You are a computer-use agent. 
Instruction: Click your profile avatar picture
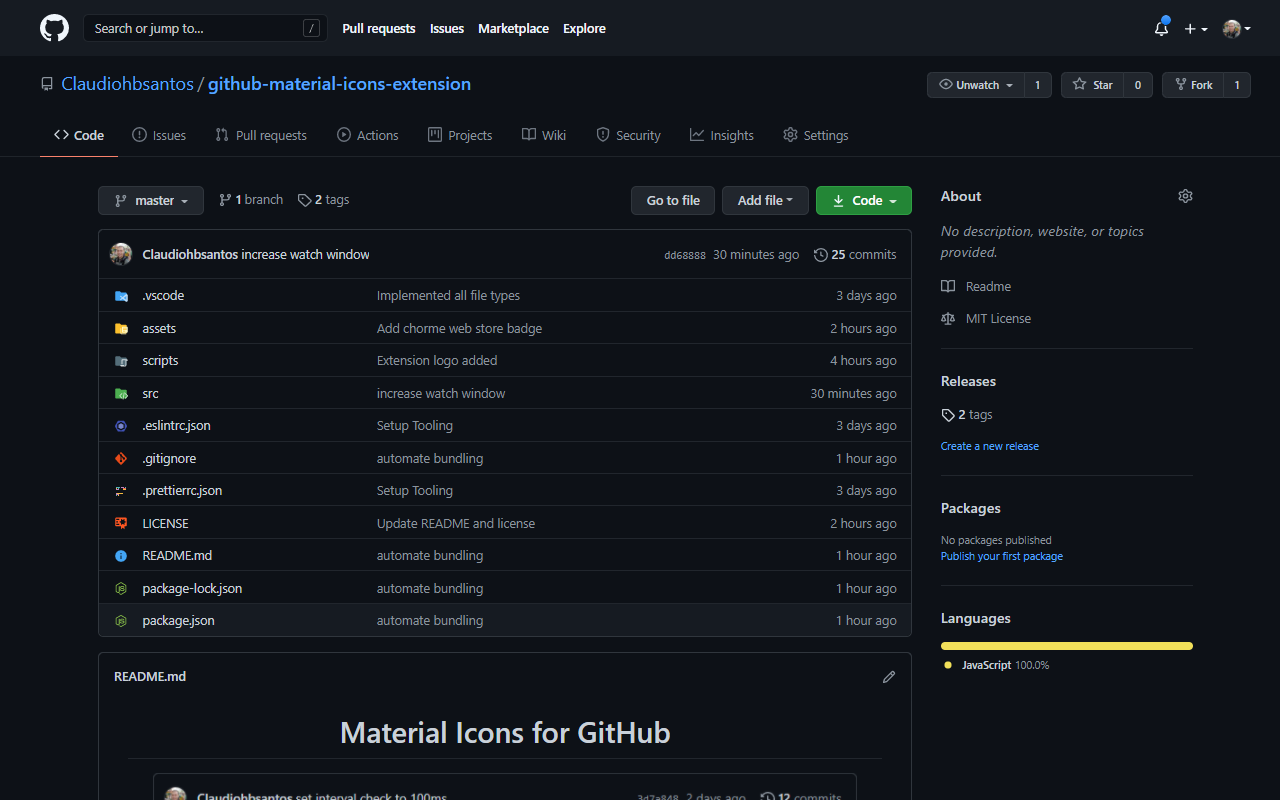pyautogui.click(x=1230, y=28)
